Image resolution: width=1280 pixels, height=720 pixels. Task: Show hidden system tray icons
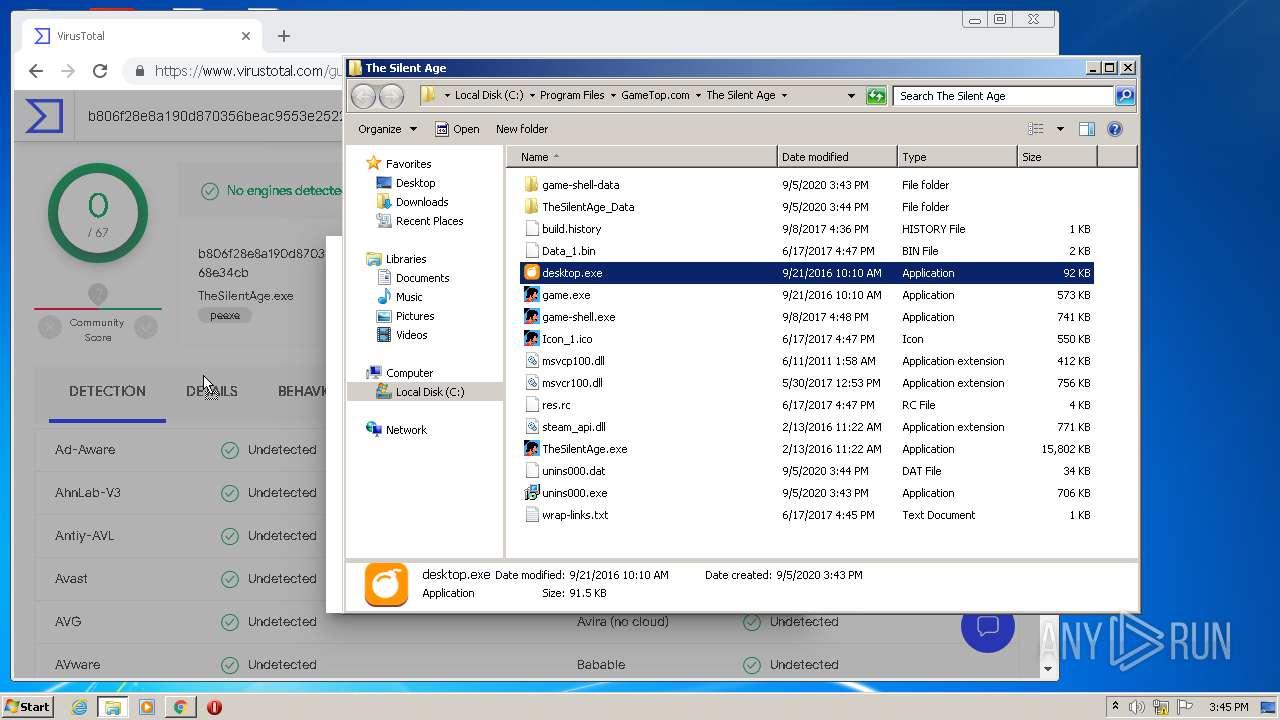click(x=1115, y=707)
